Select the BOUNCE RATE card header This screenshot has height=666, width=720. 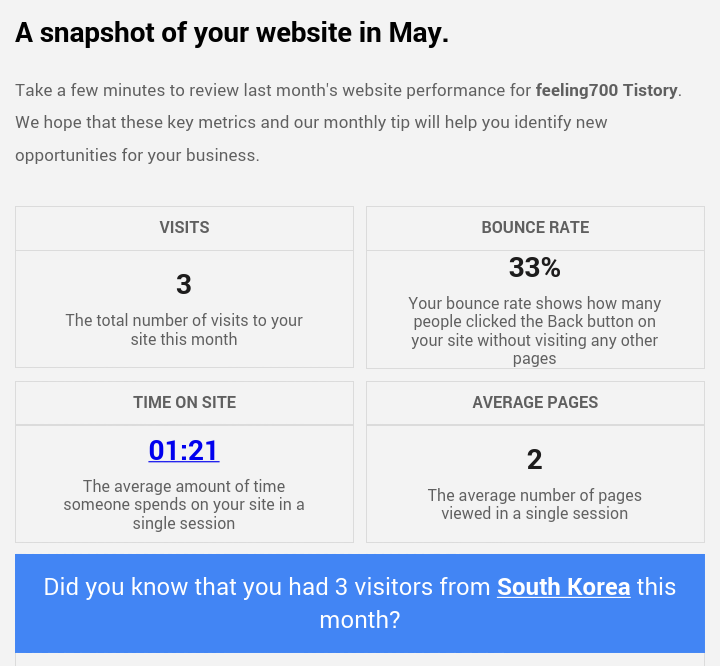pos(535,228)
